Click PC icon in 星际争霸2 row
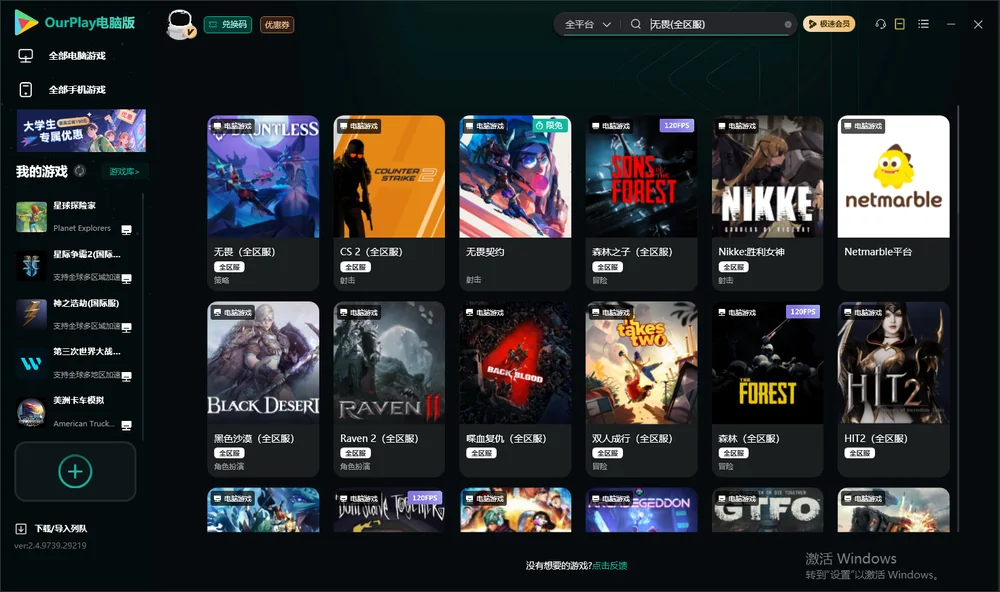This screenshot has height=592, width=1000. 126,279
